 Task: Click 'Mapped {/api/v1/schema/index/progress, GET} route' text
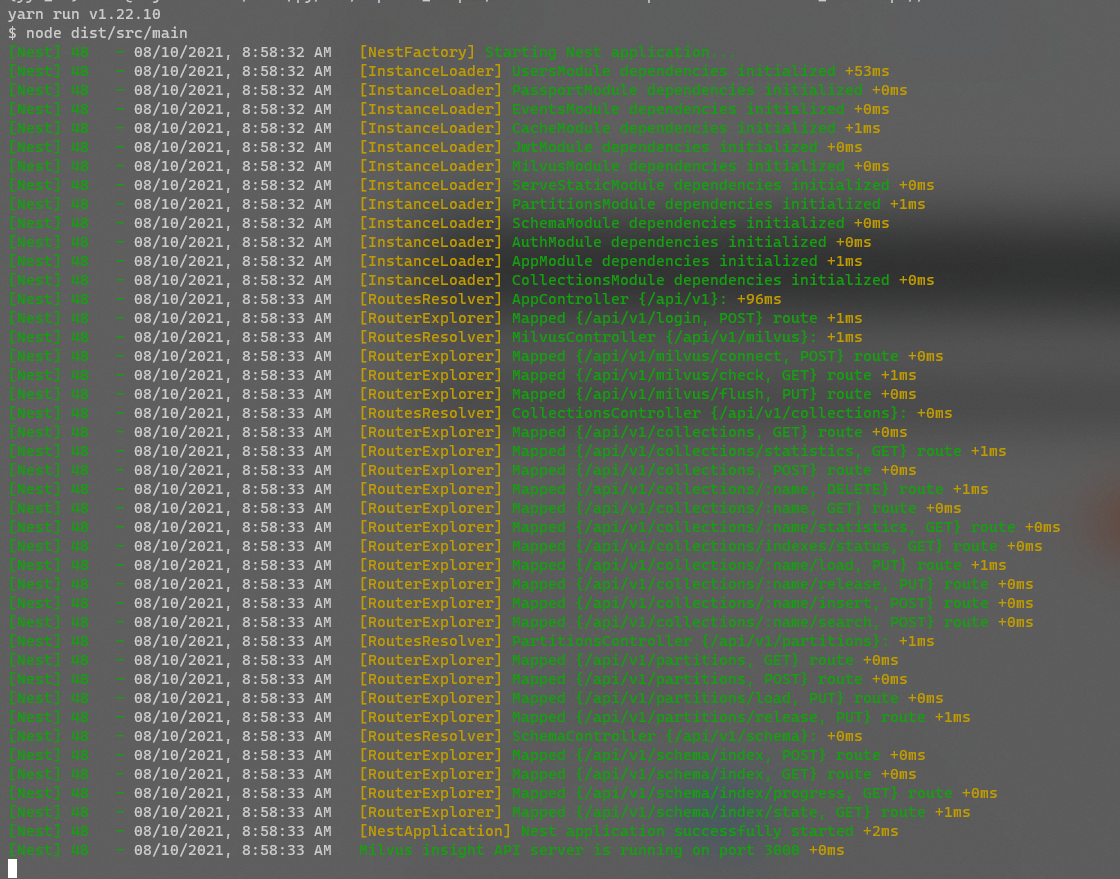(732, 793)
